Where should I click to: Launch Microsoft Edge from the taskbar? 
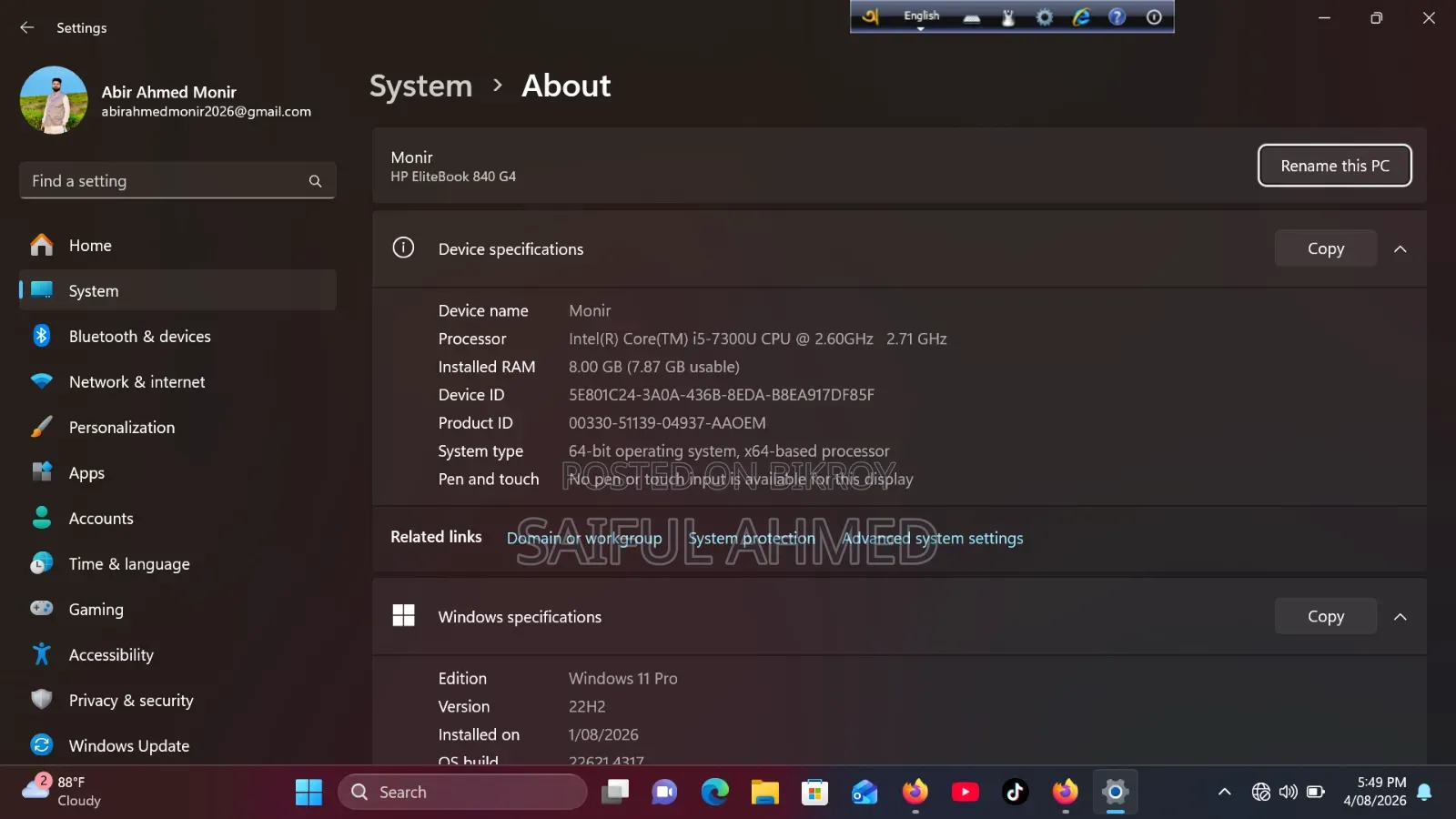click(715, 793)
